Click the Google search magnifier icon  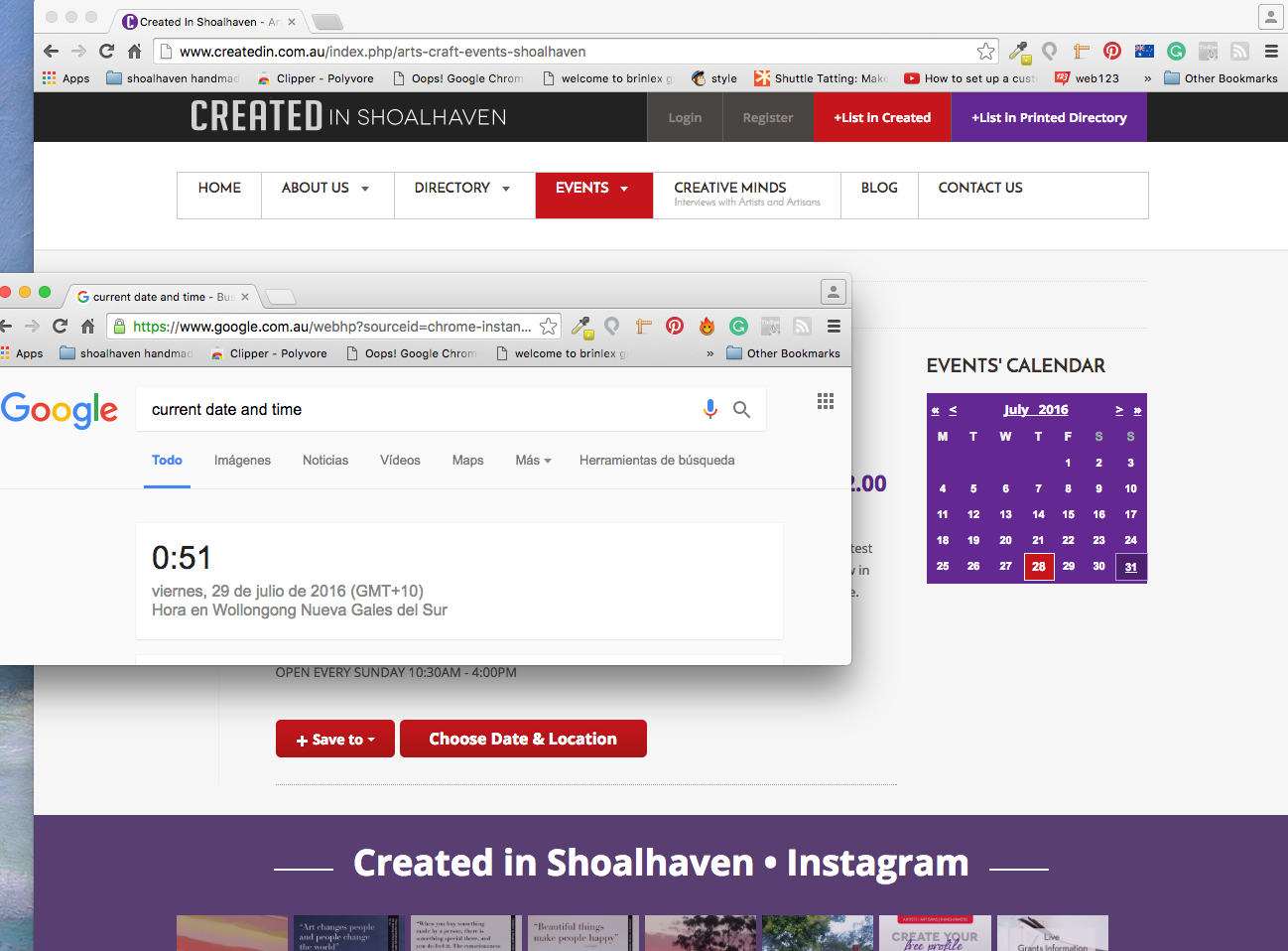(x=741, y=409)
